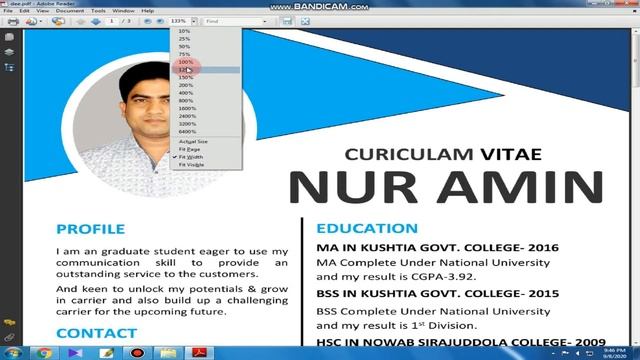Open the Window menu
This screenshot has height=360, width=640.
coord(123,11)
